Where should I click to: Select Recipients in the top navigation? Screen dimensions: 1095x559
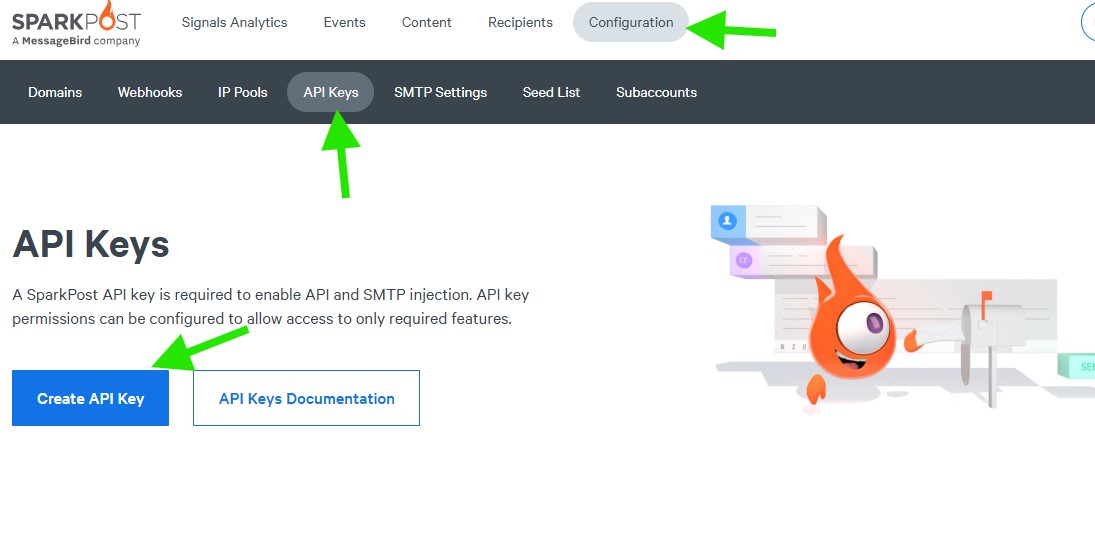click(520, 22)
